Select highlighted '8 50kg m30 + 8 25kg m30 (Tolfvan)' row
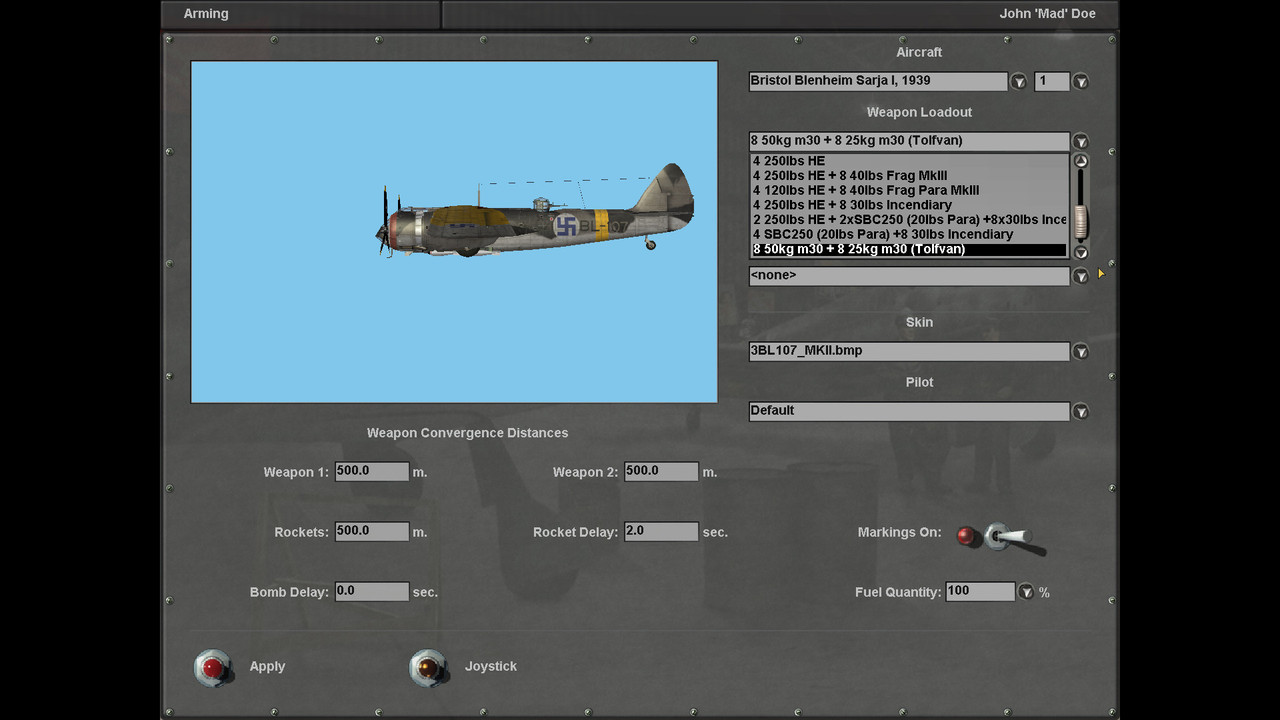The height and width of the screenshot is (720, 1280). tap(910, 249)
